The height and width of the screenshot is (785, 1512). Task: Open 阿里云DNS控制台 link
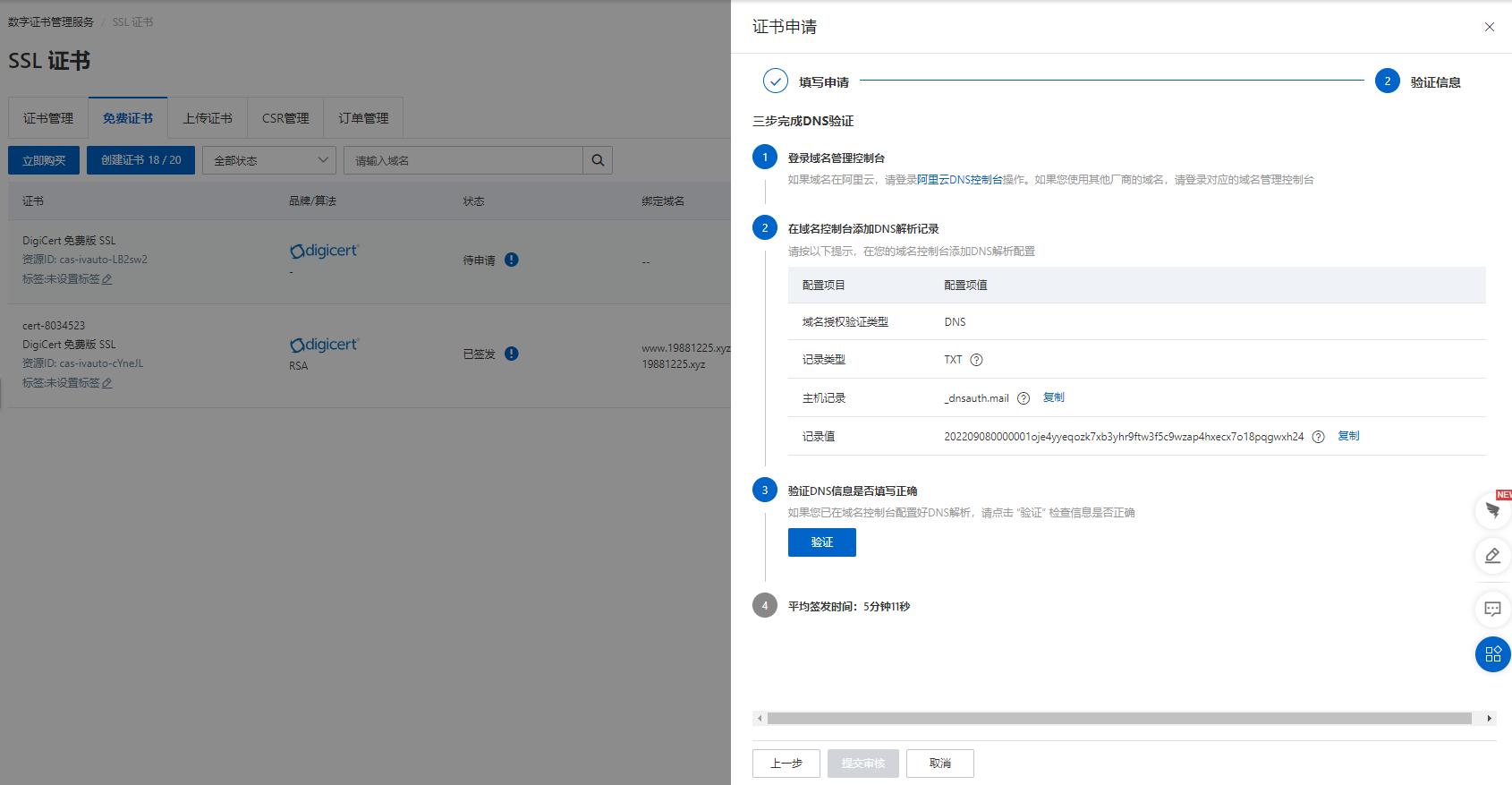click(x=960, y=180)
